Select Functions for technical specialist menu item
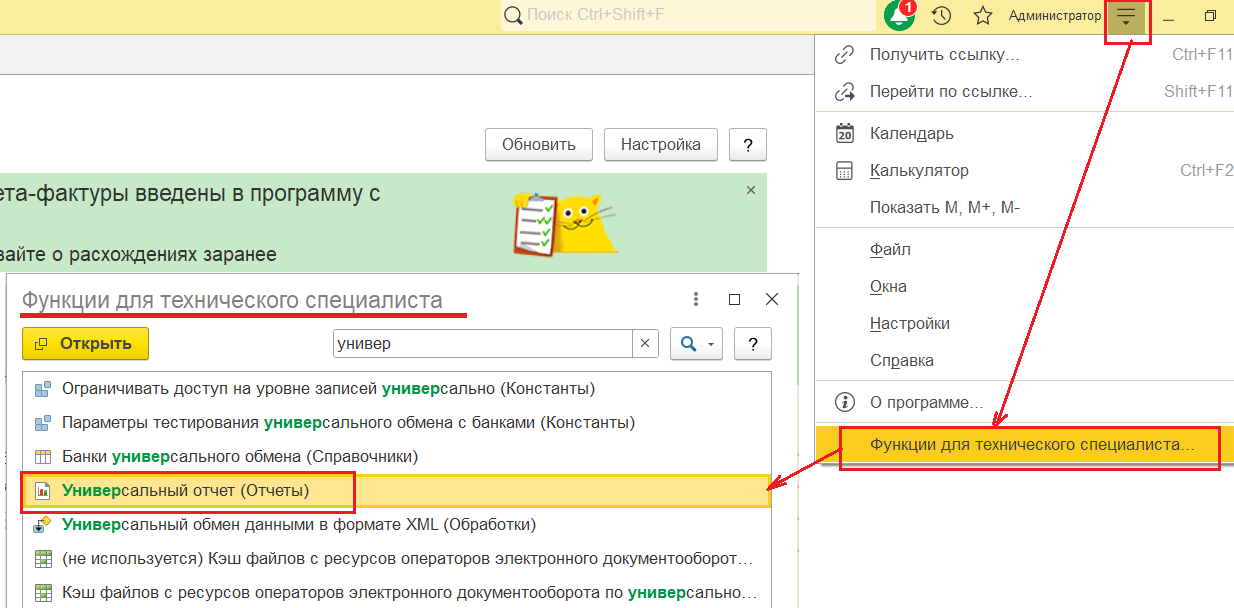The height and width of the screenshot is (608, 1234). tap(1031, 443)
